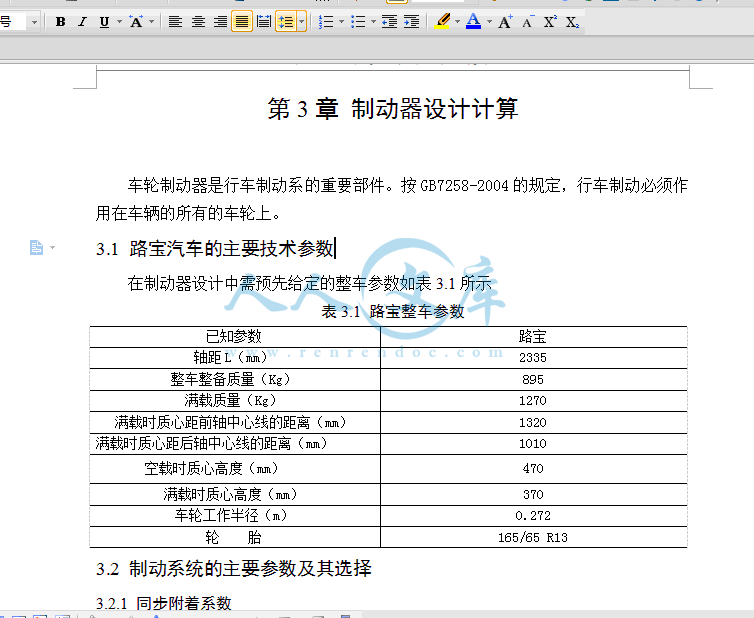The width and height of the screenshot is (754, 618).
Task: Select the value 0.272 cell
Action: 533,516
